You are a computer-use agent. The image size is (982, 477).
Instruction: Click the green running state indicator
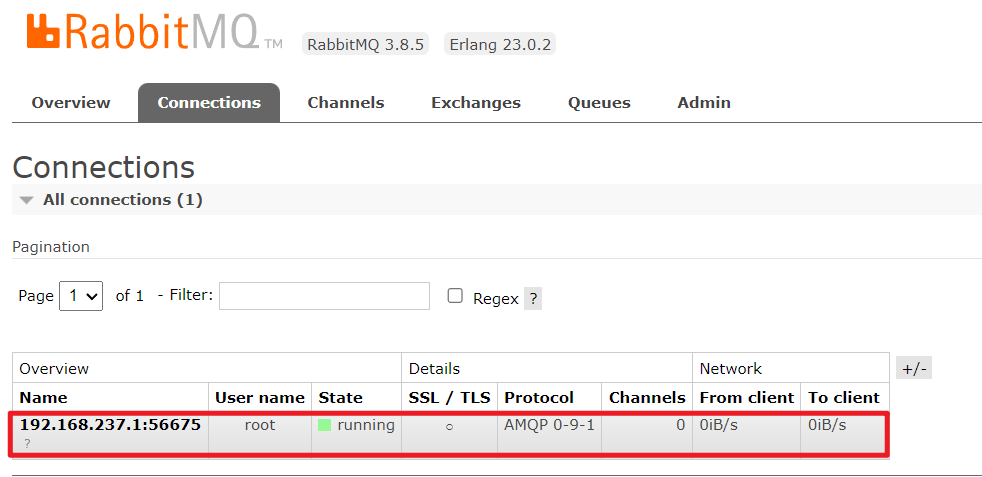pos(324,426)
